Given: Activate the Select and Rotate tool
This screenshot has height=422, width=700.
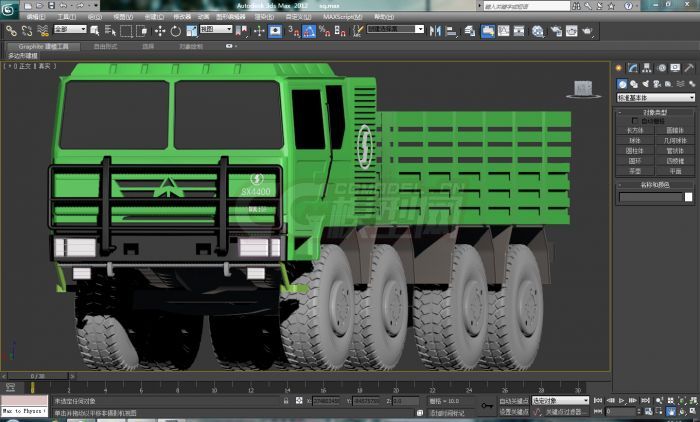Looking at the screenshot, I should pyautogui.click(x=175, y=31).
